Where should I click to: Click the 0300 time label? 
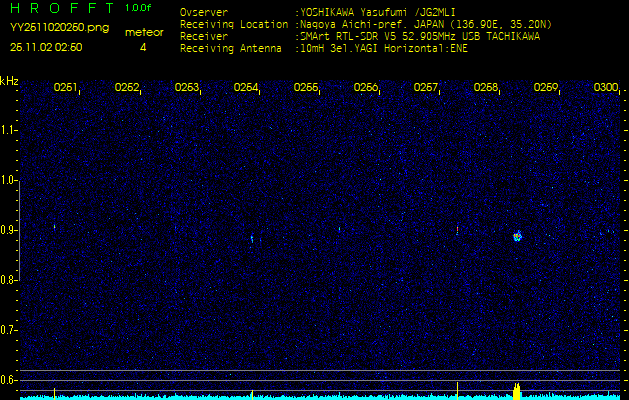[606, 87]
